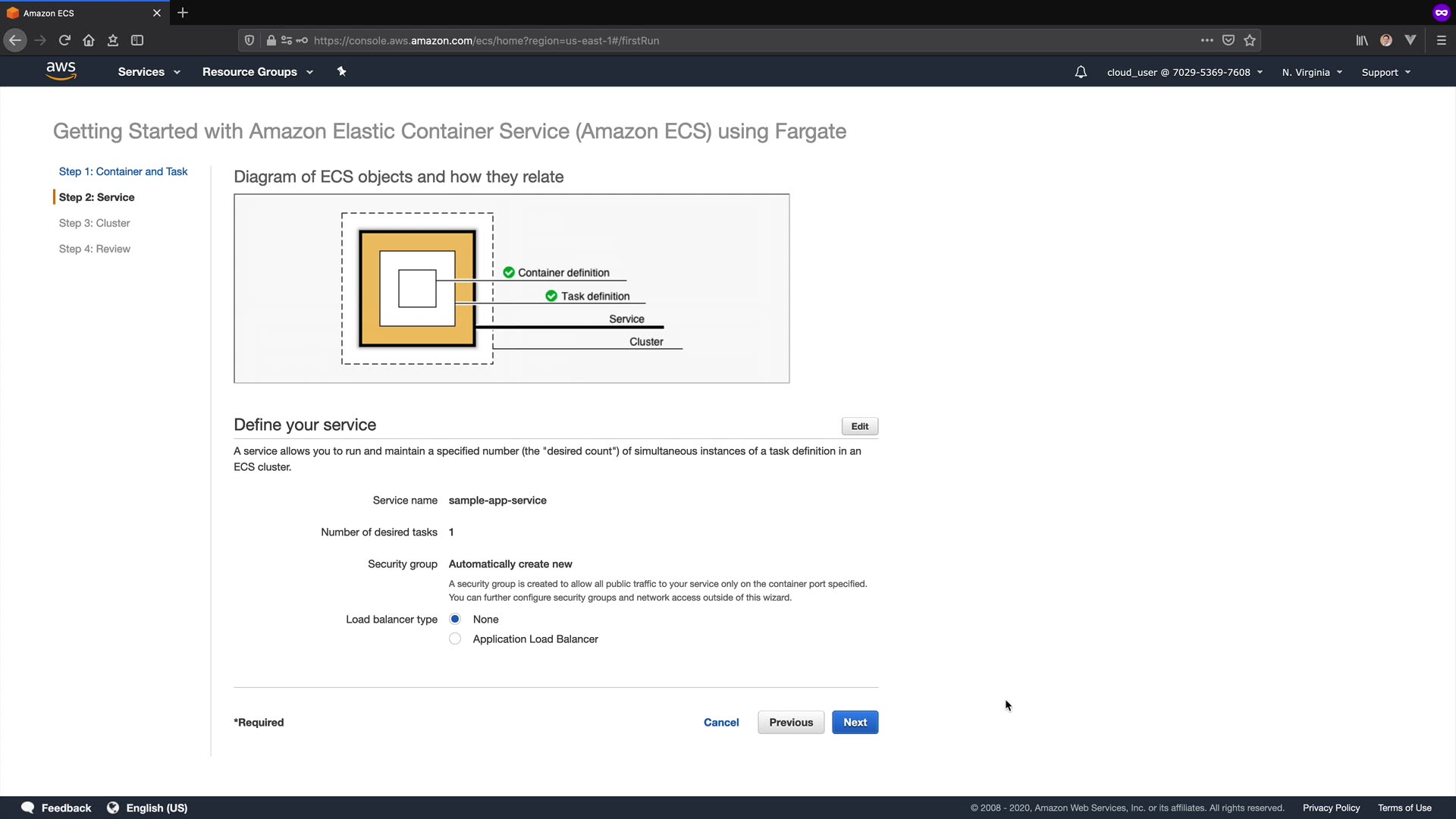Bookmark this page with star icon

pyautogui.click(x=1250, y=40)
